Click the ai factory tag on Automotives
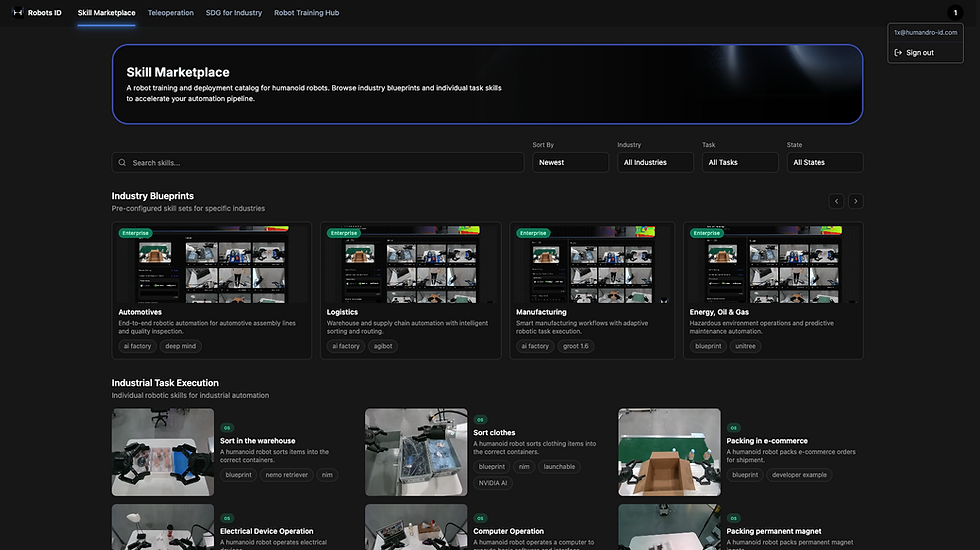 [x=138, y=346]
